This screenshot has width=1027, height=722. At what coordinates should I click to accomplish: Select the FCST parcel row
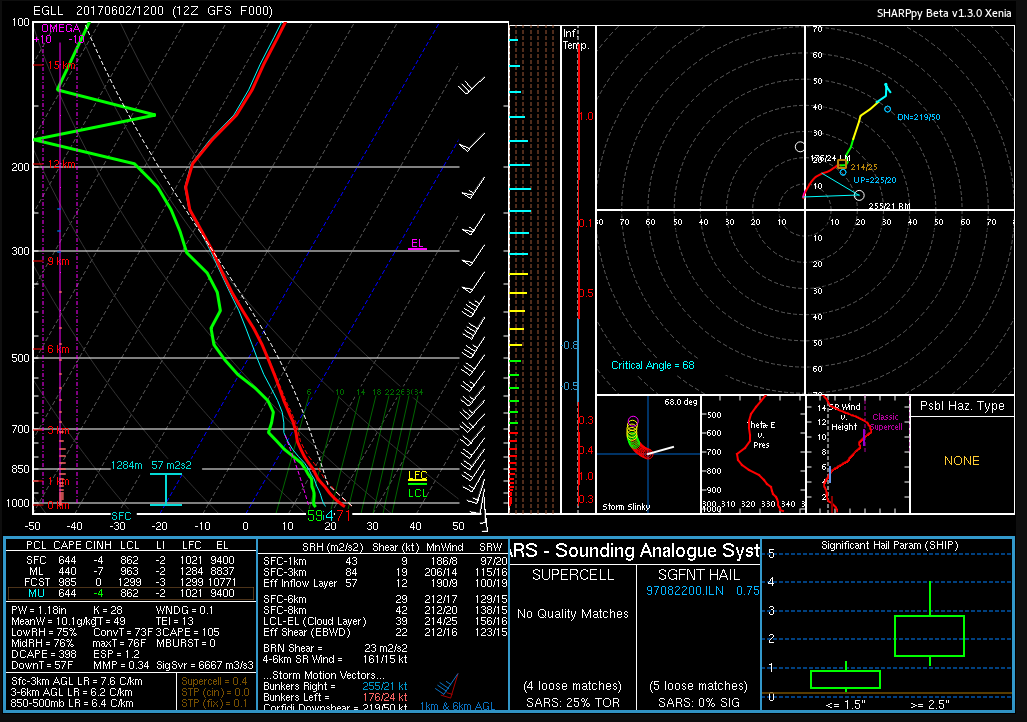[129, 581]
